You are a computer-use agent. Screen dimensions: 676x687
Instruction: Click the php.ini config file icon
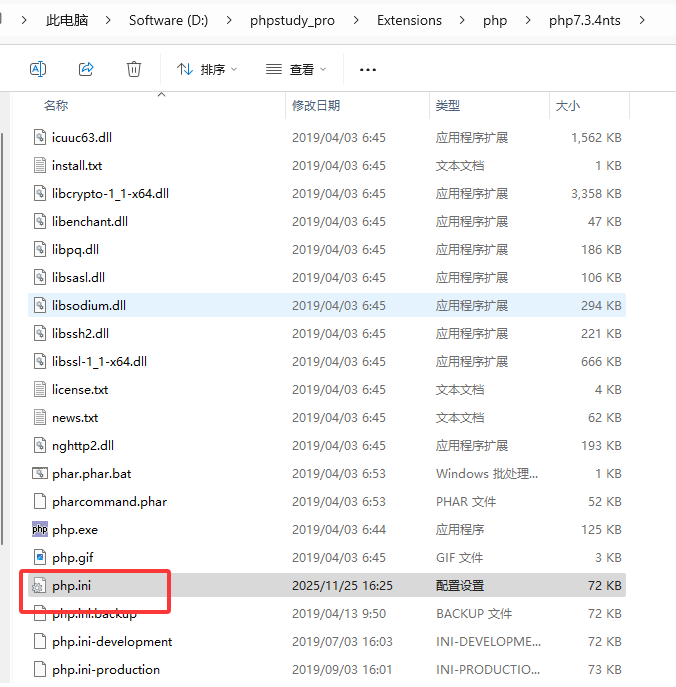pyautogui.click(x=39, y=585)
